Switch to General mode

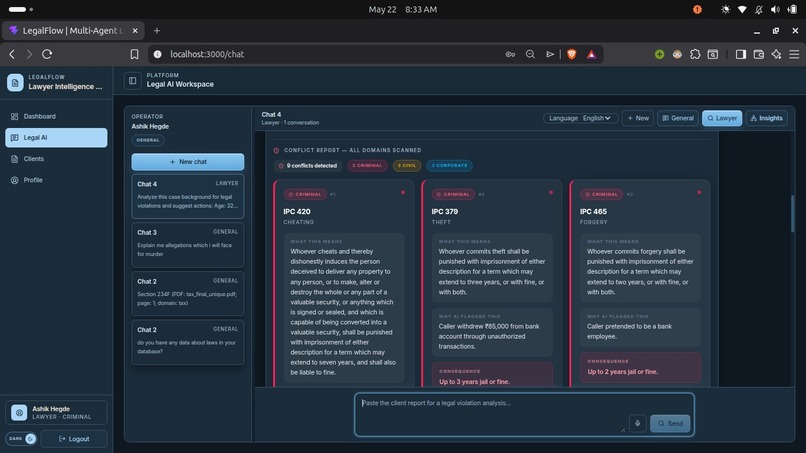pyautogui.click(x=678, y=118)
